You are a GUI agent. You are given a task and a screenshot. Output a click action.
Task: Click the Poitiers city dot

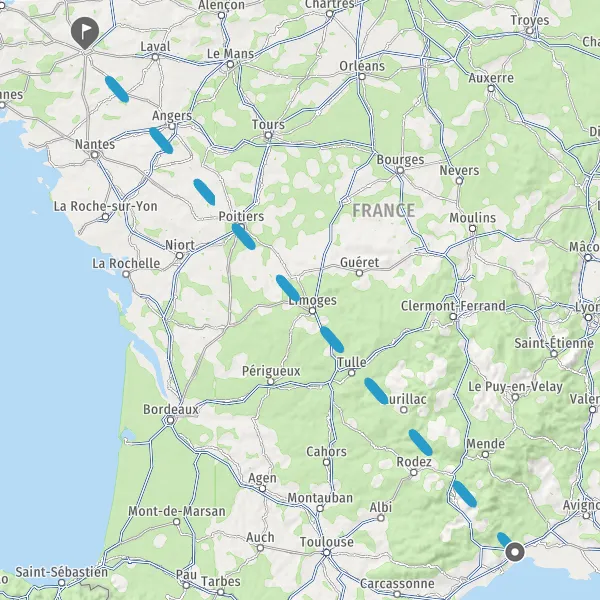[241, 227]
